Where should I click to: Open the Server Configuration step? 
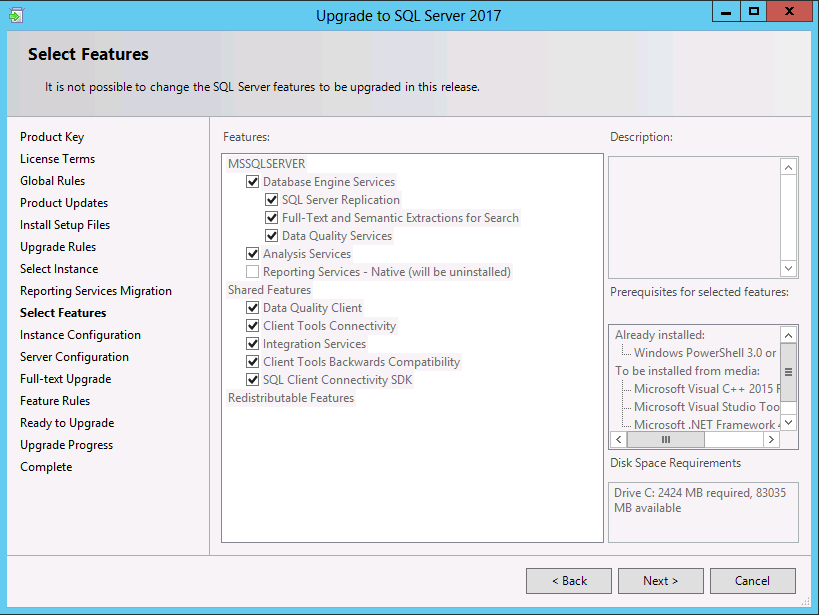tap(75, 357)
